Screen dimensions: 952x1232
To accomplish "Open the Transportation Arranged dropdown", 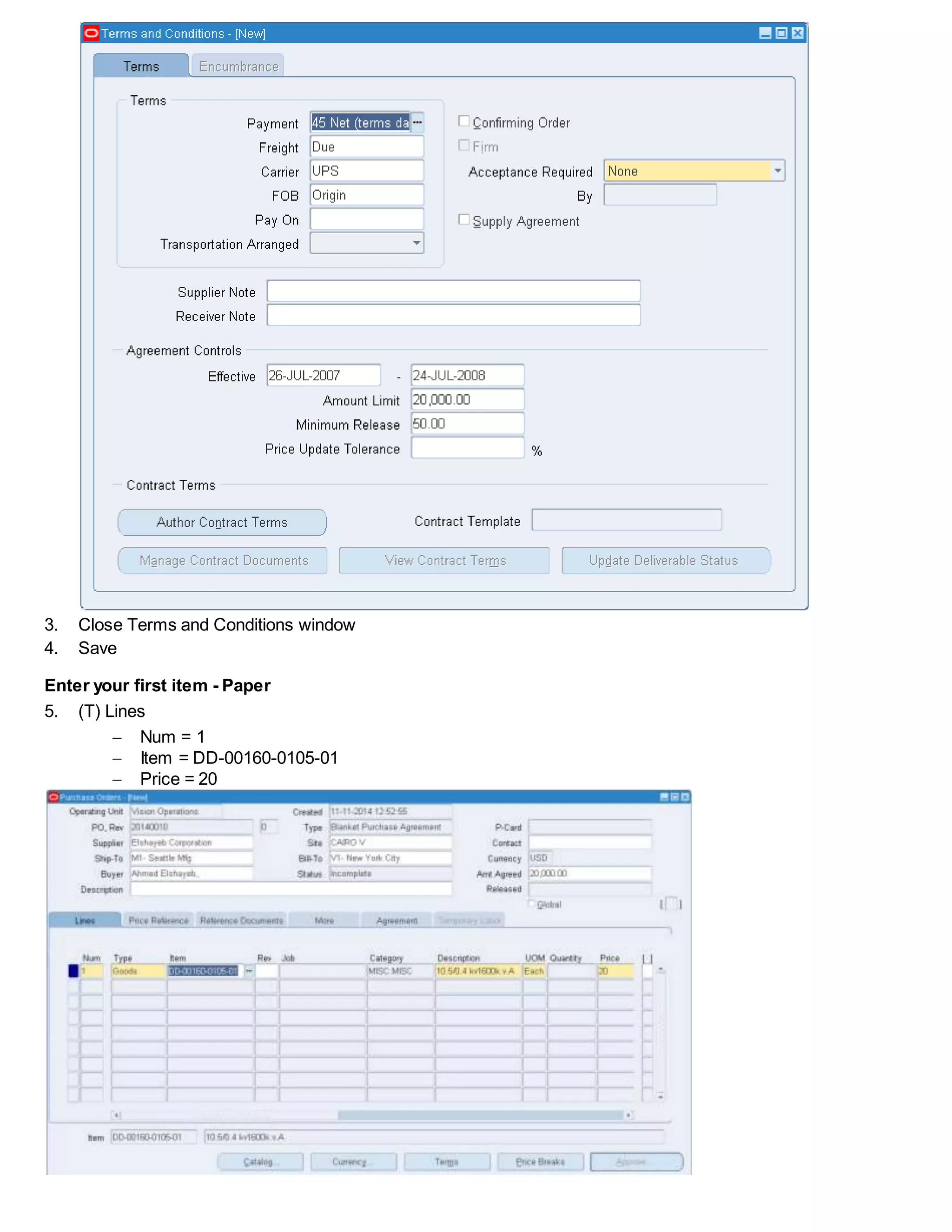I will pyautogui.click(x=416, y=243).
